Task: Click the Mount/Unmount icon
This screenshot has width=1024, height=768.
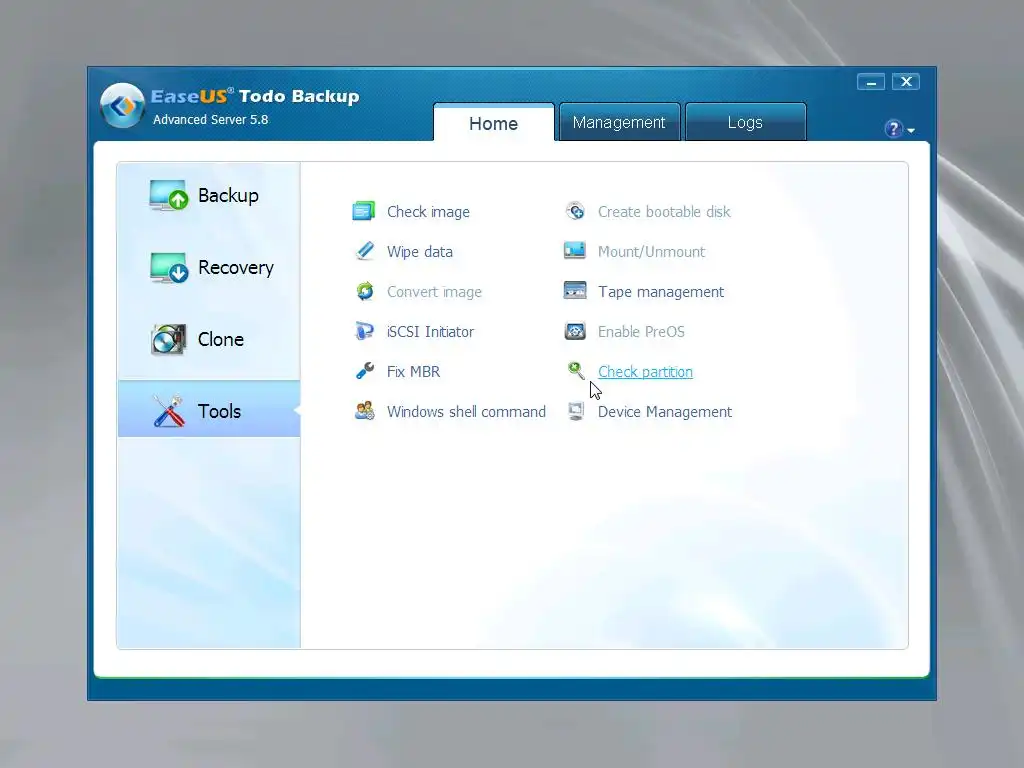Action: 575,250
